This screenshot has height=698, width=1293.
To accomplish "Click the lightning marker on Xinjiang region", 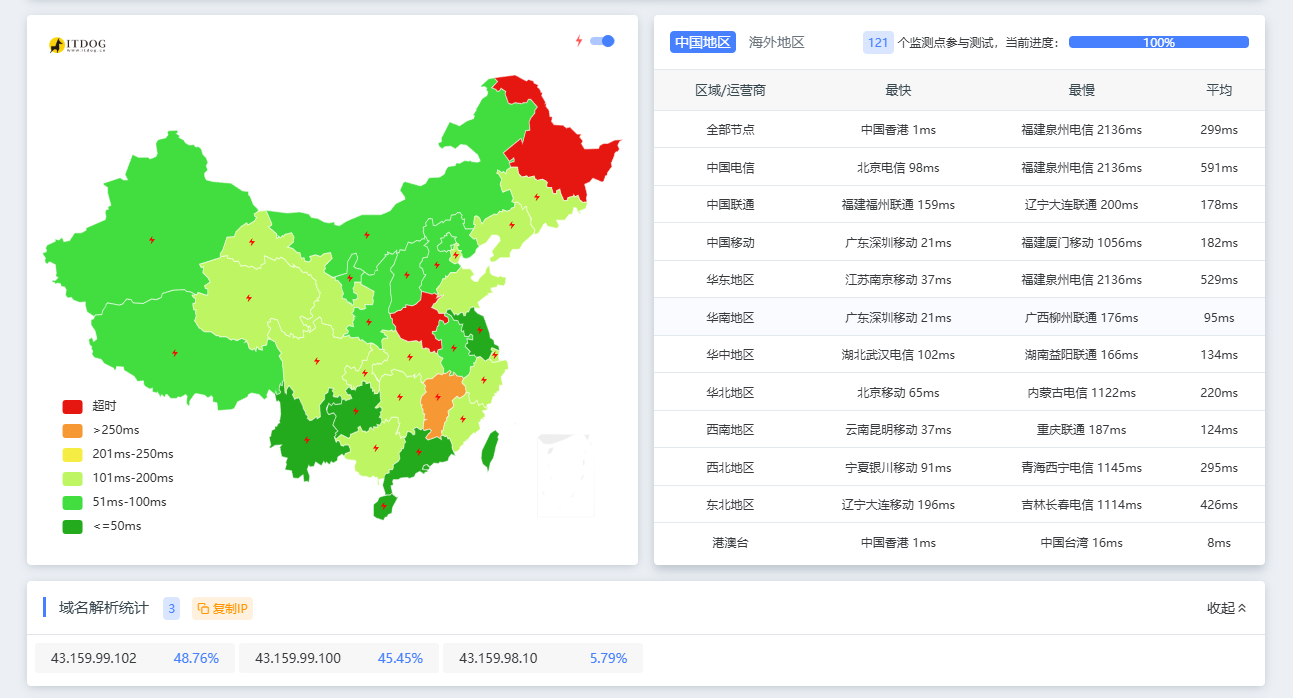I will point(152,240).
